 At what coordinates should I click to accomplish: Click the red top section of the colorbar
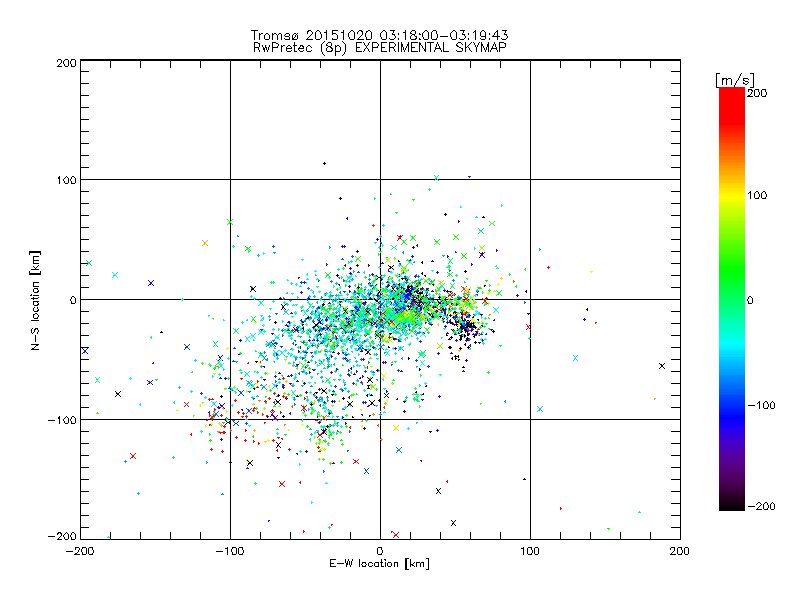pyautogui.click(x=732, y=105)
